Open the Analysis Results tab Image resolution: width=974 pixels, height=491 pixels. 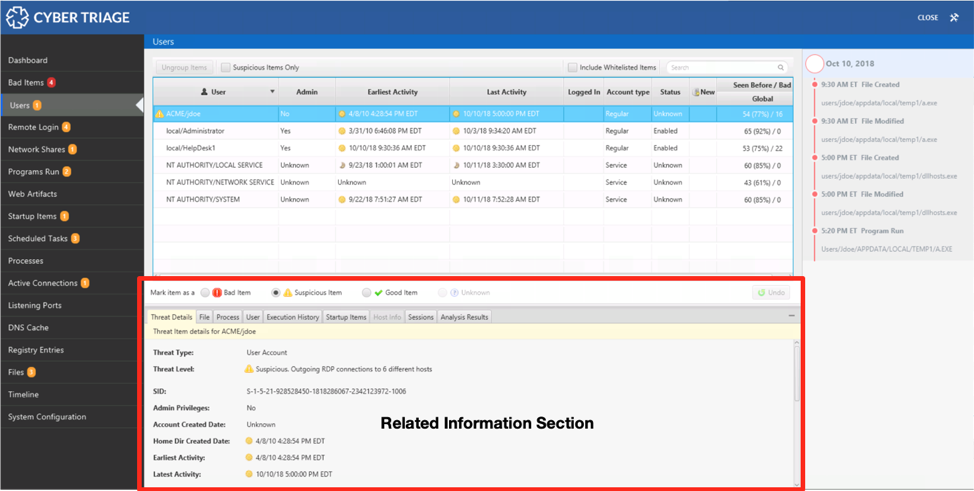tap(465, 317)
